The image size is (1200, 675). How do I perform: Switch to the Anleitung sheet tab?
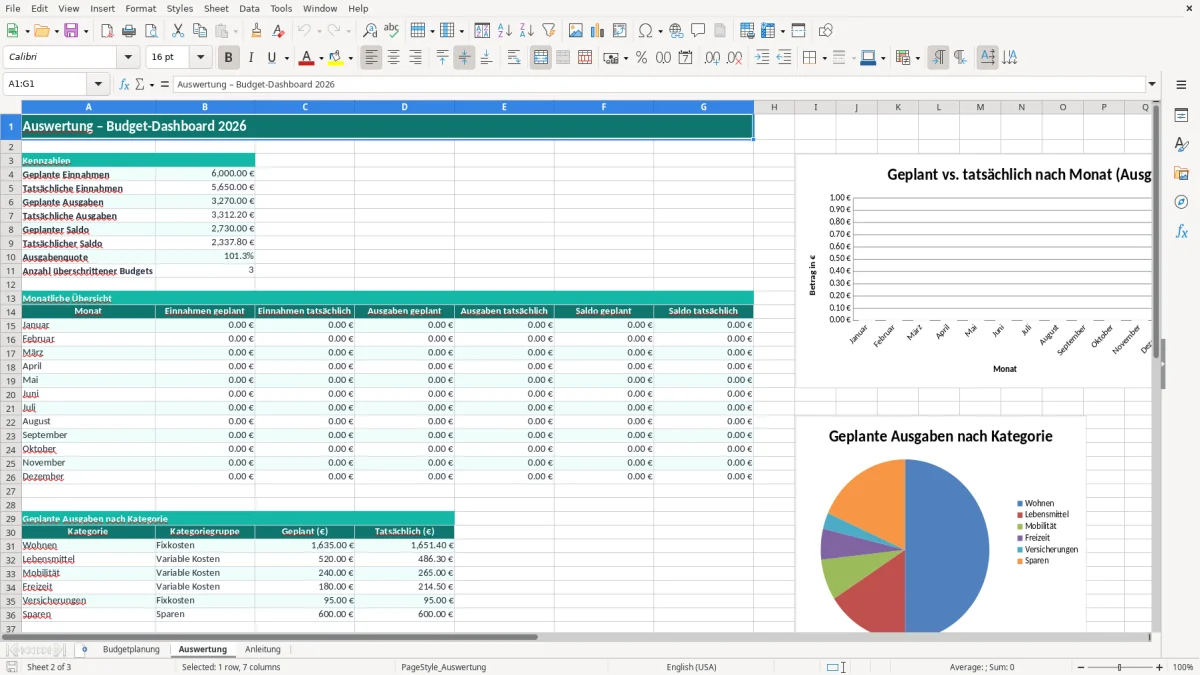[263, 650]
